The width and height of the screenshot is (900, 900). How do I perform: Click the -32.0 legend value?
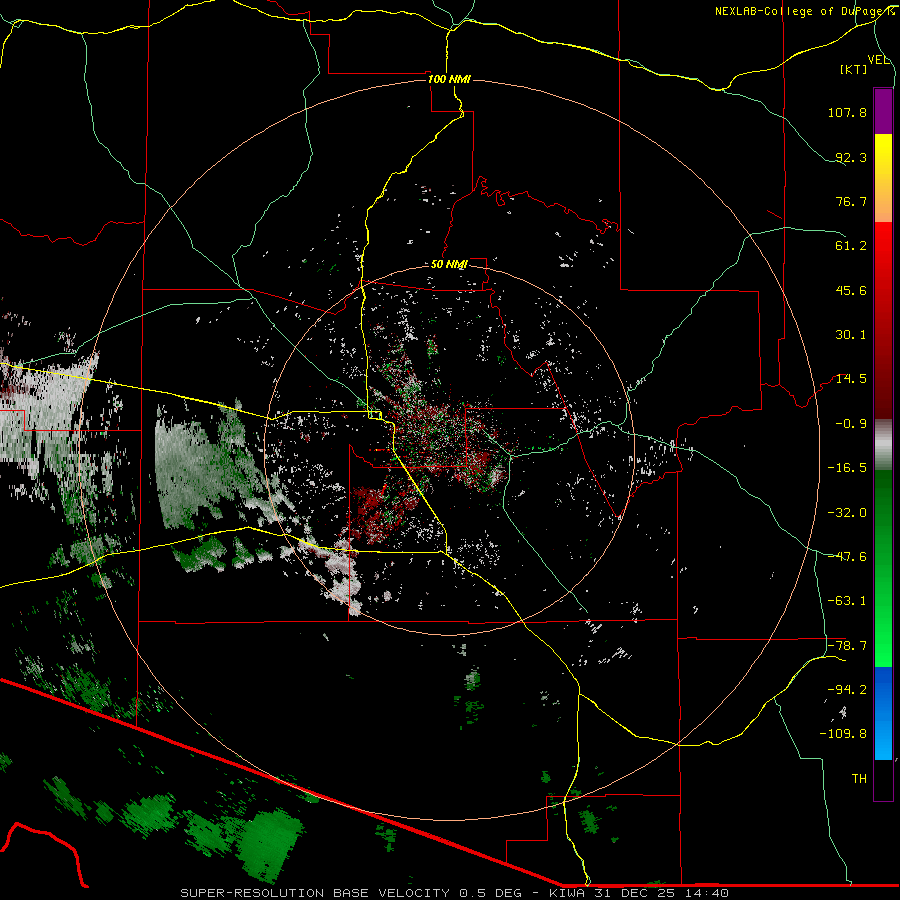[x=847, y=513]
